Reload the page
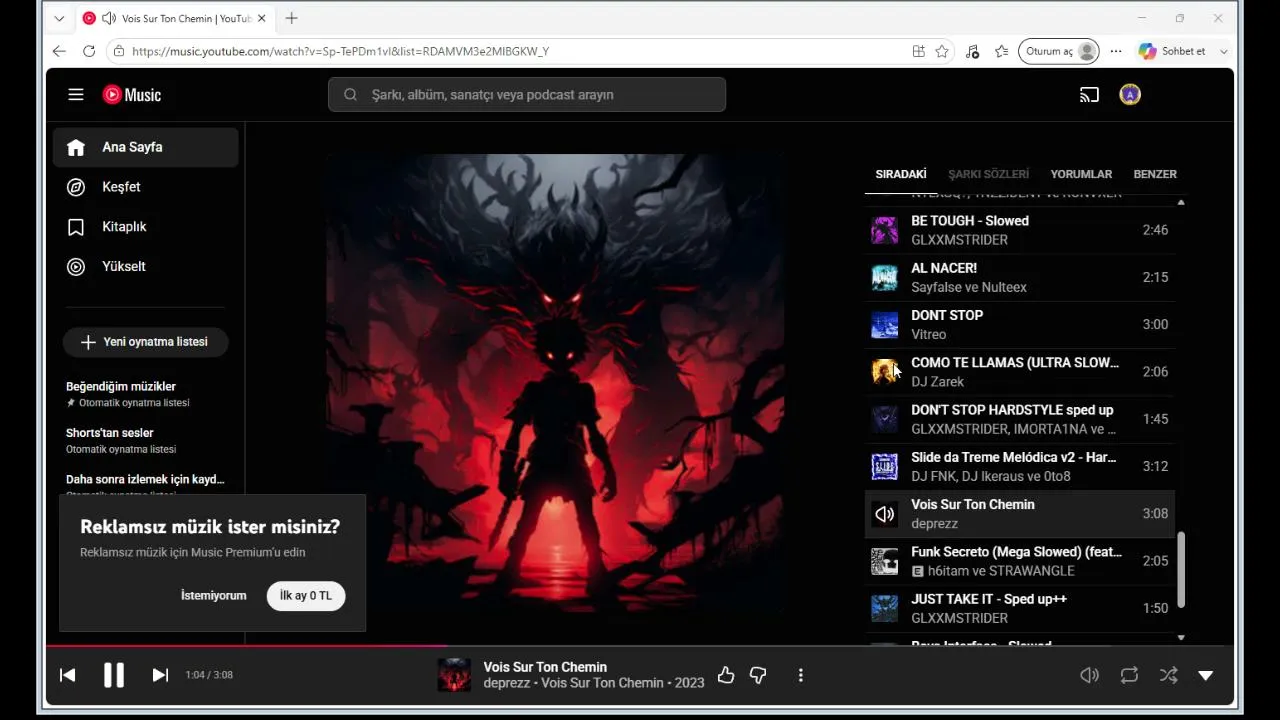The height and width of the screenshot is (720, 1280). pos(89,51)
